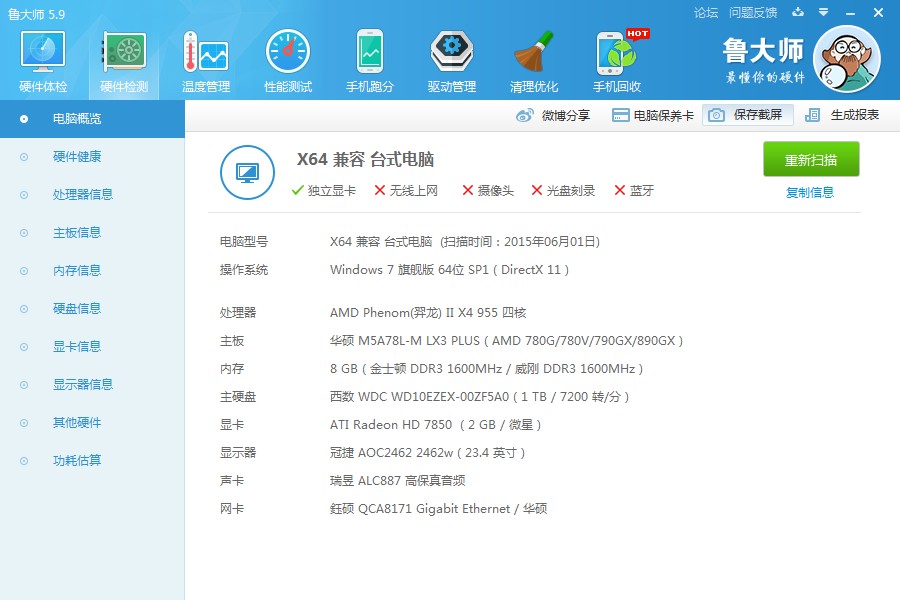Click 电脑保养卡 maintenance card text
The width and height of the screenshot is (900, 600).
pos(664,115)
